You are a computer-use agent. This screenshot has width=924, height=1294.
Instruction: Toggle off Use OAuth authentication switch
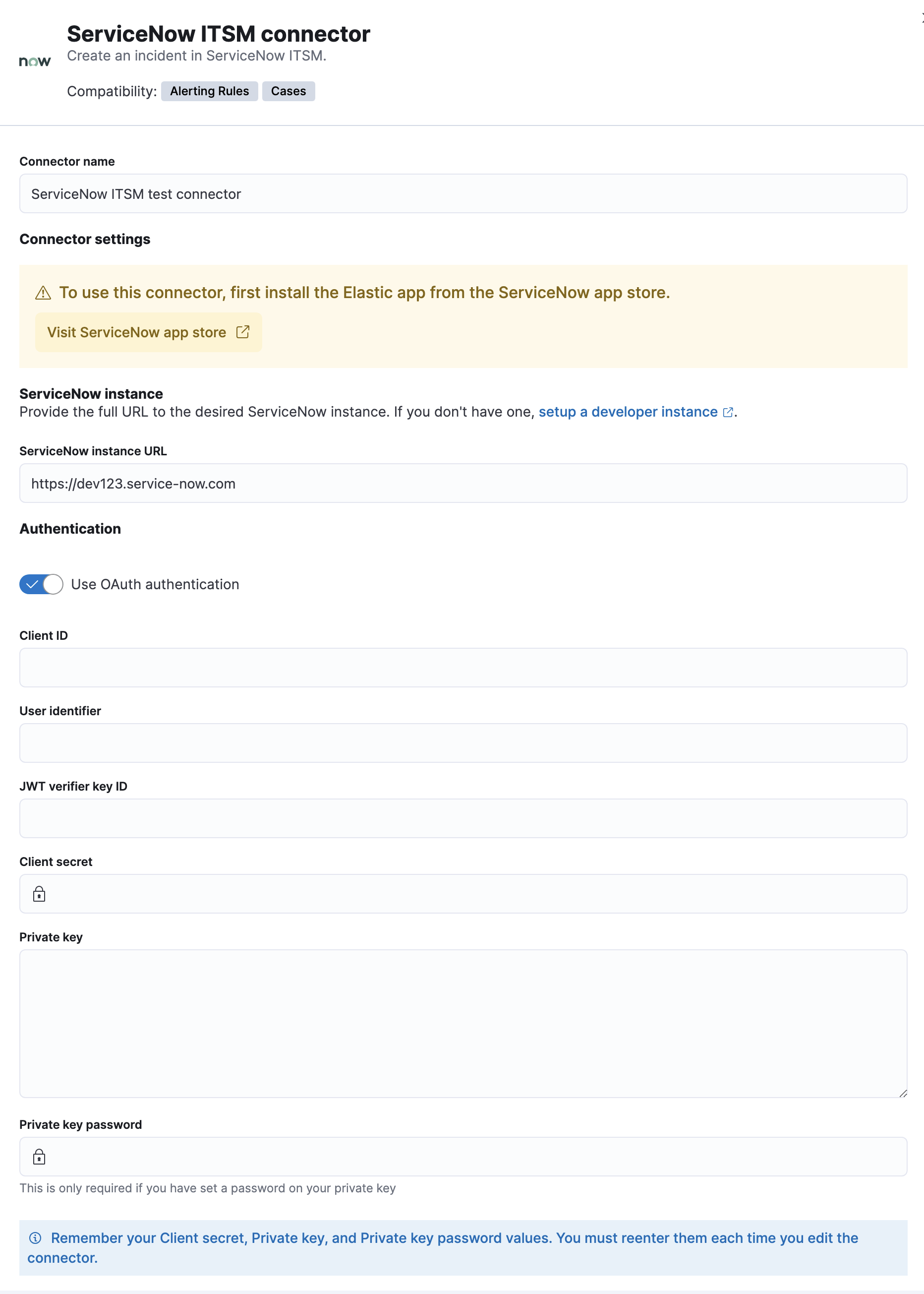click(41, 584)
